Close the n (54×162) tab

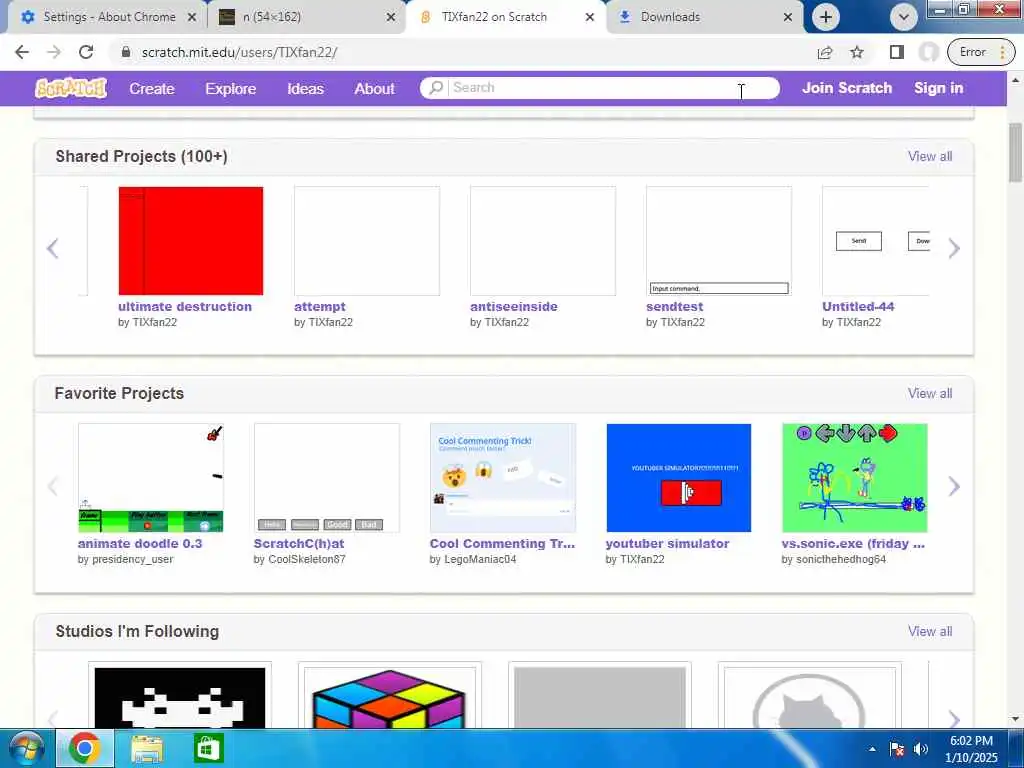[391, 17]
